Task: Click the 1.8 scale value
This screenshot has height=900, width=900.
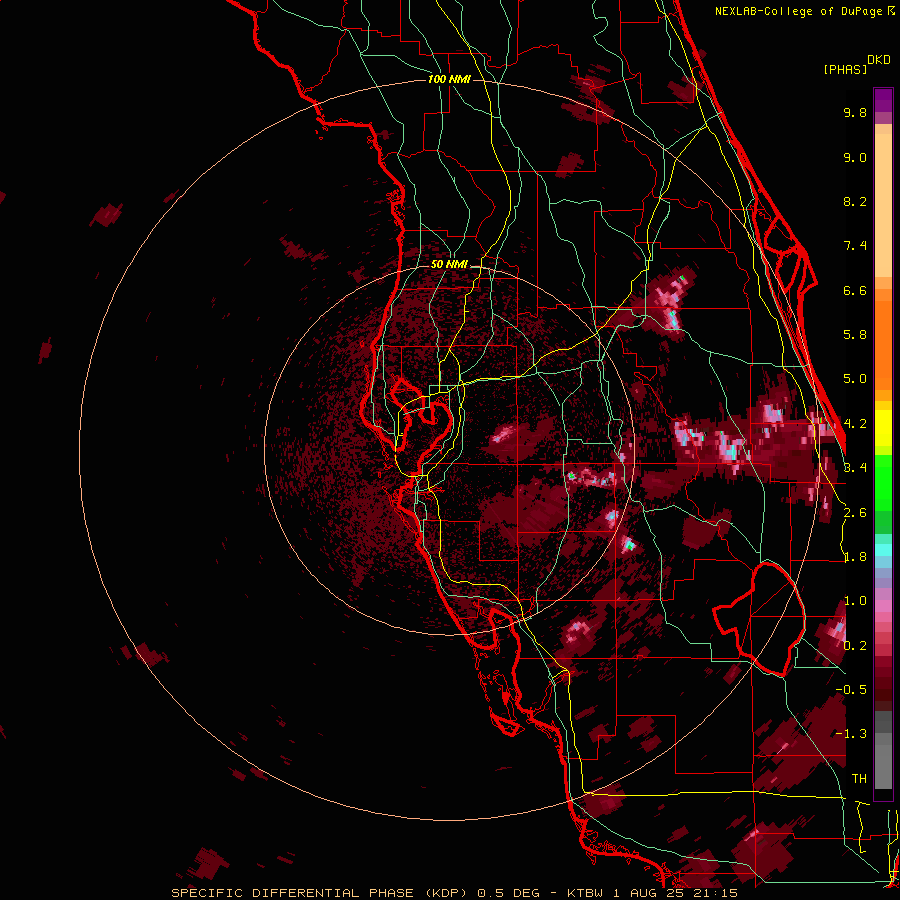Action: point(855,557)
